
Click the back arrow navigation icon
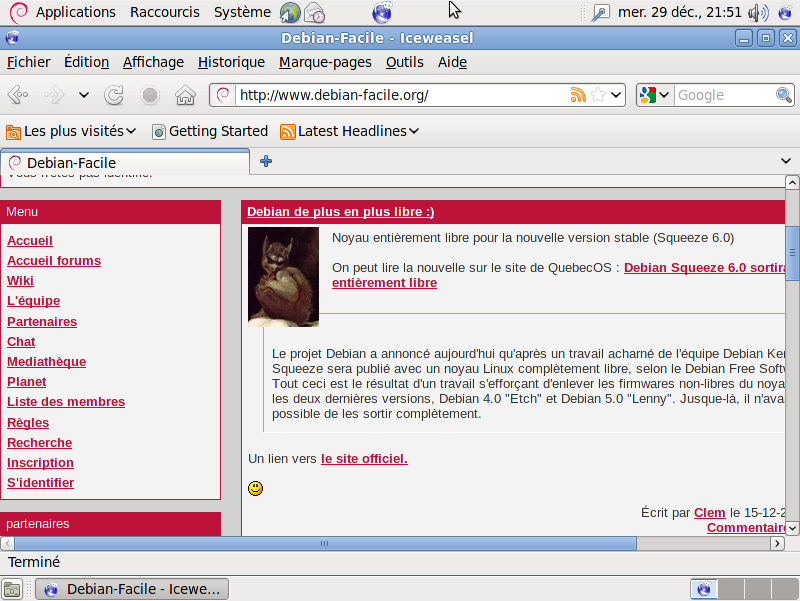pos(18,95)
